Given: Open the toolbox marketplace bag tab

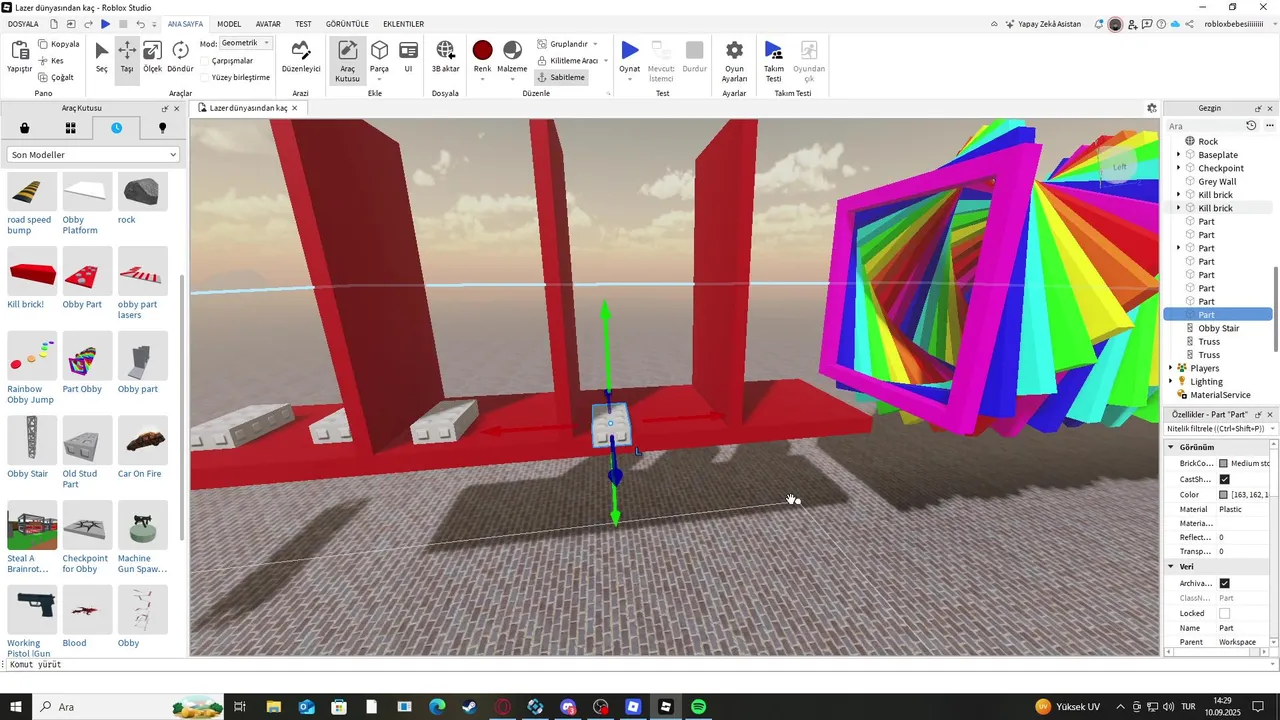Looking at the screenshot, I should pos(25,128).
